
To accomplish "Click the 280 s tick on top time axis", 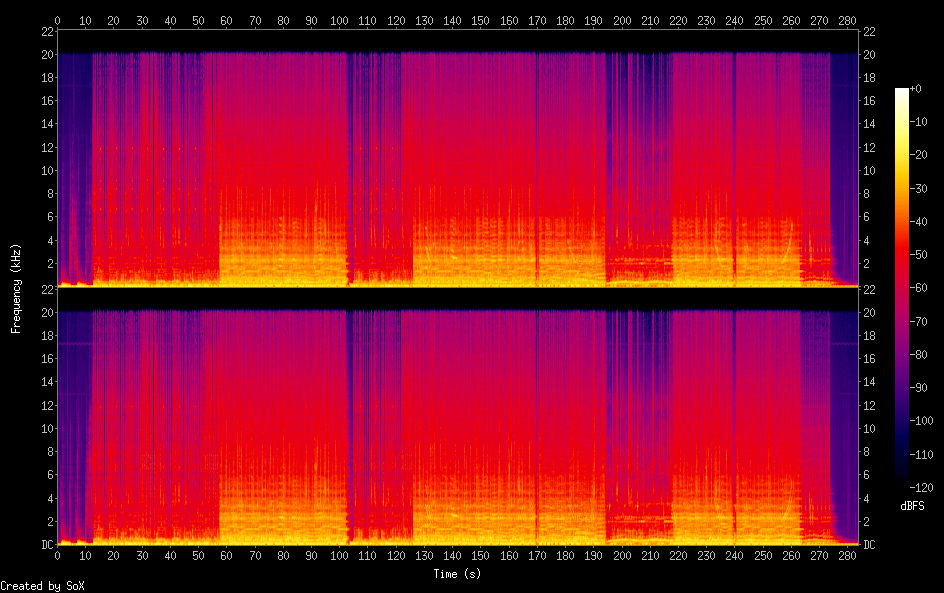I will click(849, 20).
